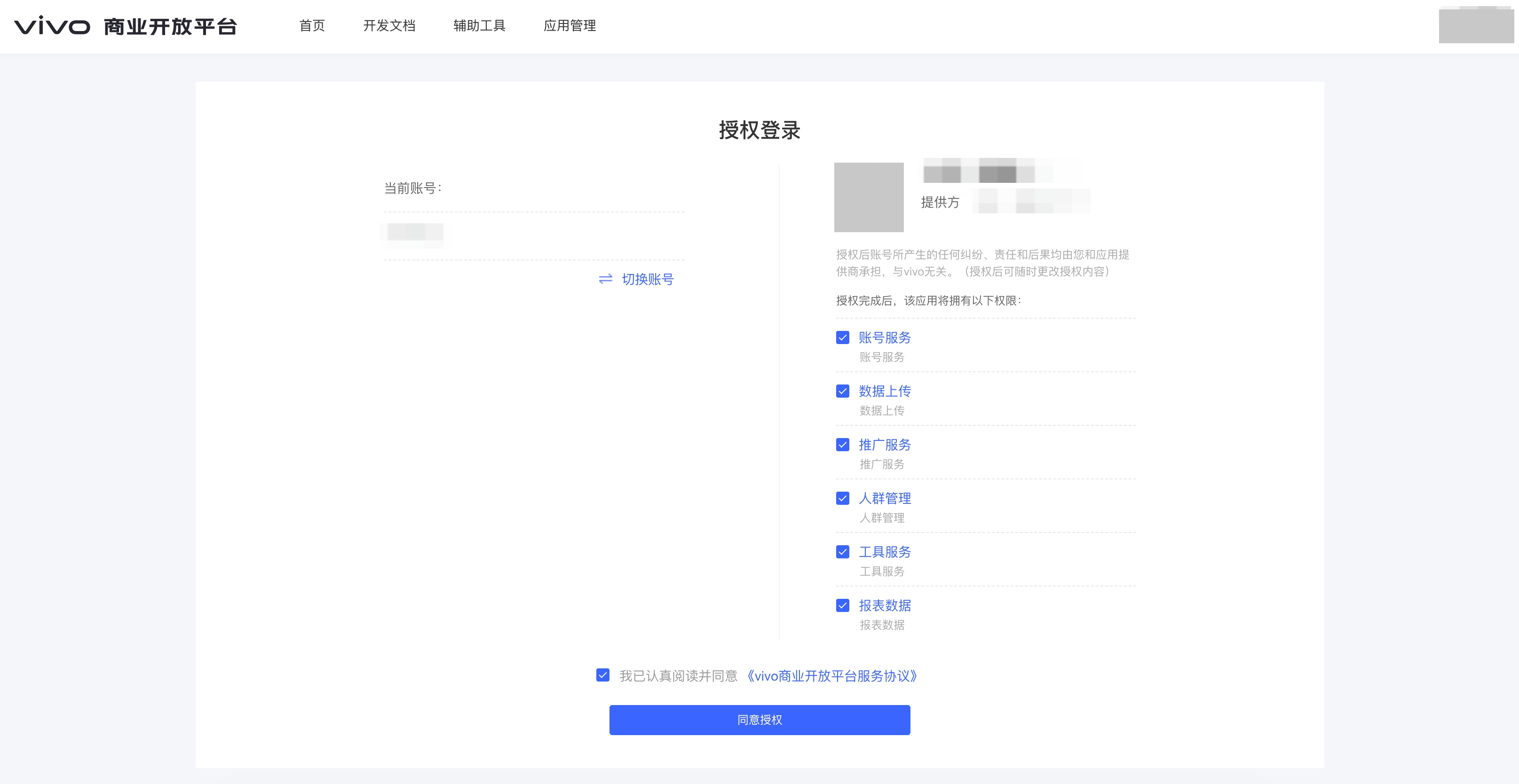Click the 授权登录 heading
This screenshot has height=784, width=1519.
tap(759, 130)
